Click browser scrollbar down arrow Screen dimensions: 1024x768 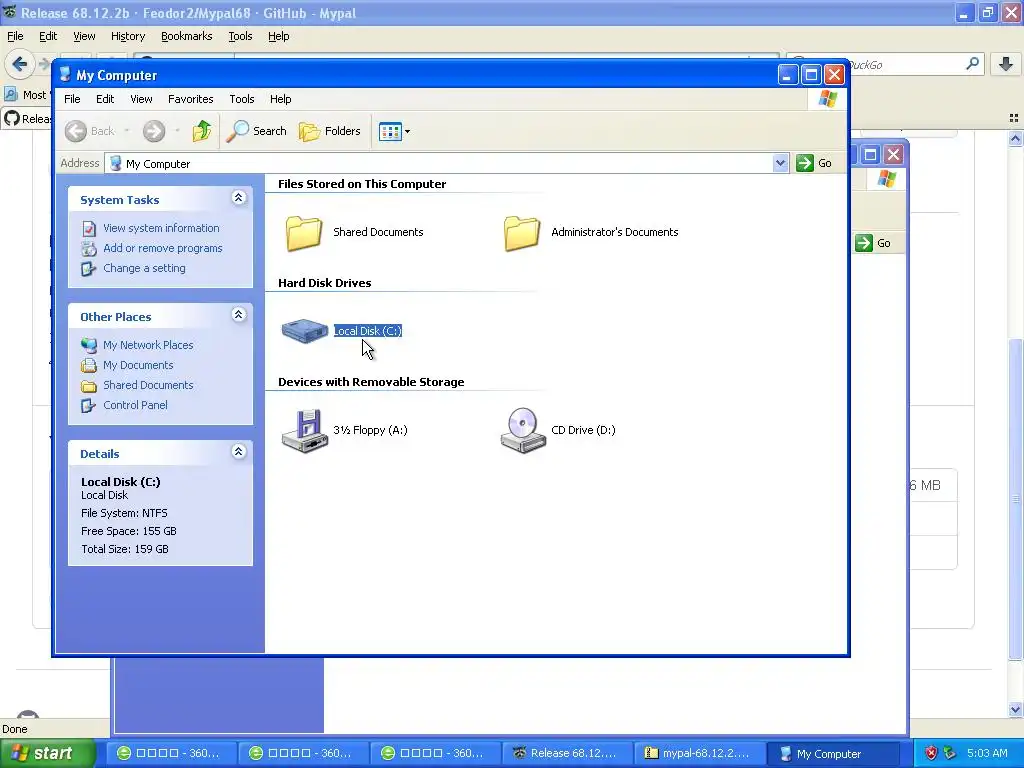tap(1015, 709)
